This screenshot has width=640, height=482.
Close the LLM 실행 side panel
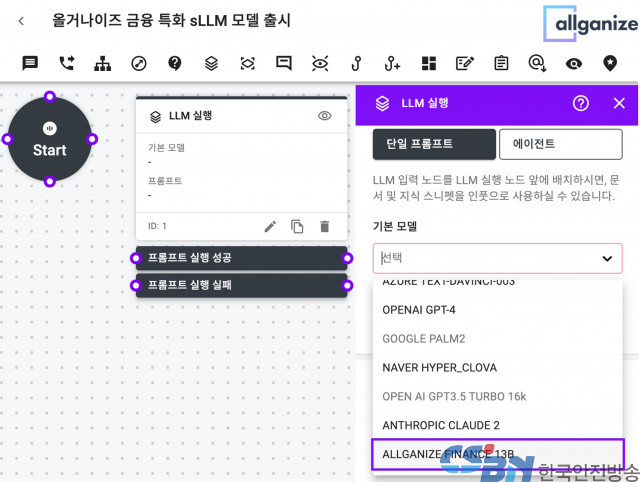pos(619,103)
